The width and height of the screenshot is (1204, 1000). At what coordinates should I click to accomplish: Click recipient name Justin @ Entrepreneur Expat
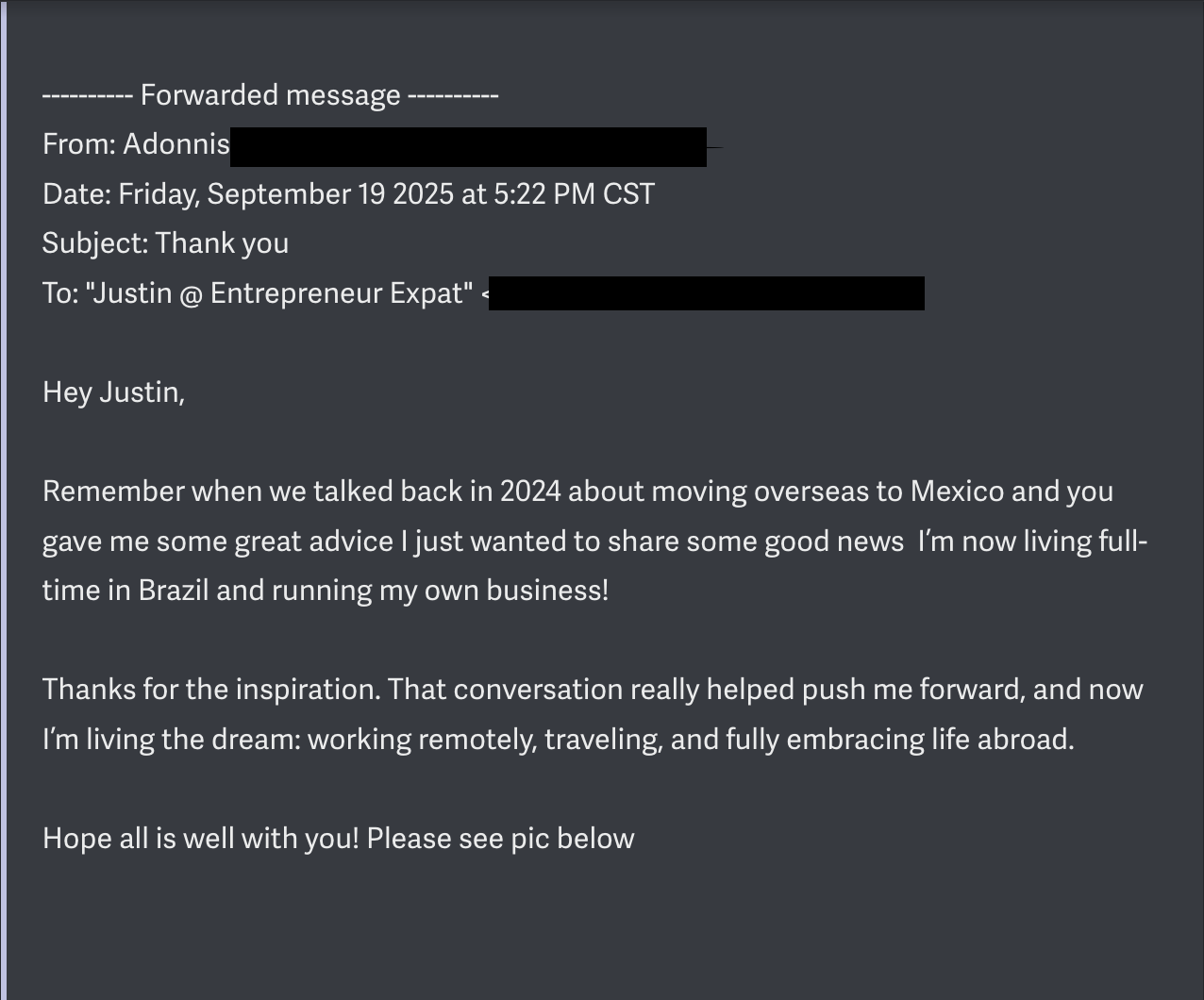pos(278,293)
